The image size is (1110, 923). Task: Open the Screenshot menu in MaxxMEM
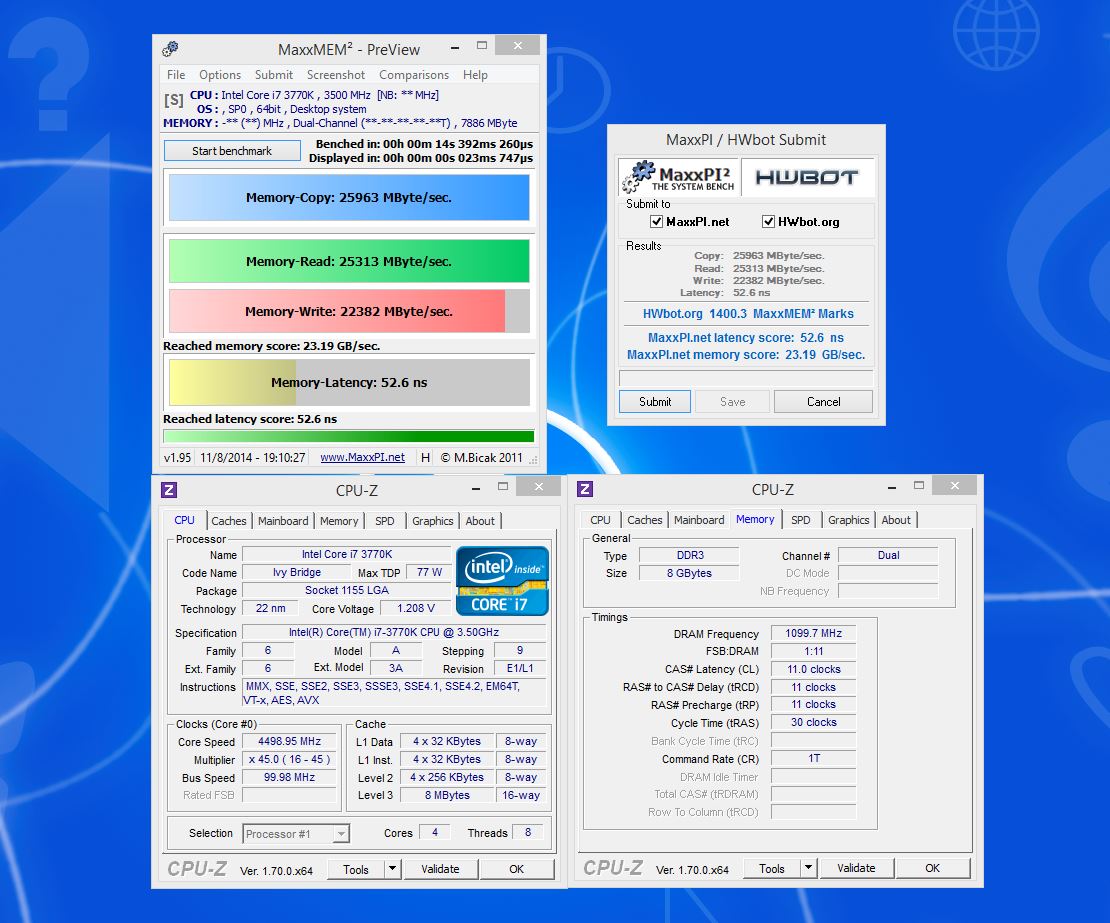pos(336,74)
